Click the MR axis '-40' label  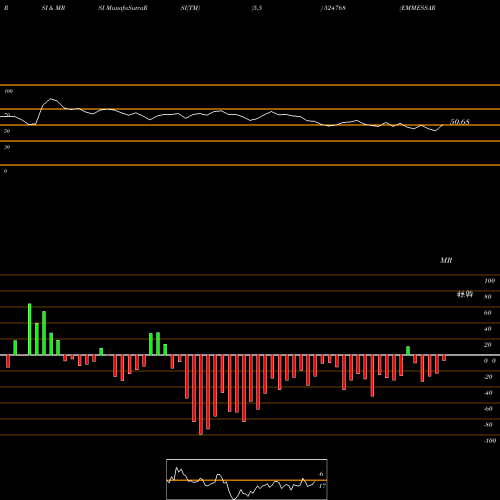coord(488,393)
